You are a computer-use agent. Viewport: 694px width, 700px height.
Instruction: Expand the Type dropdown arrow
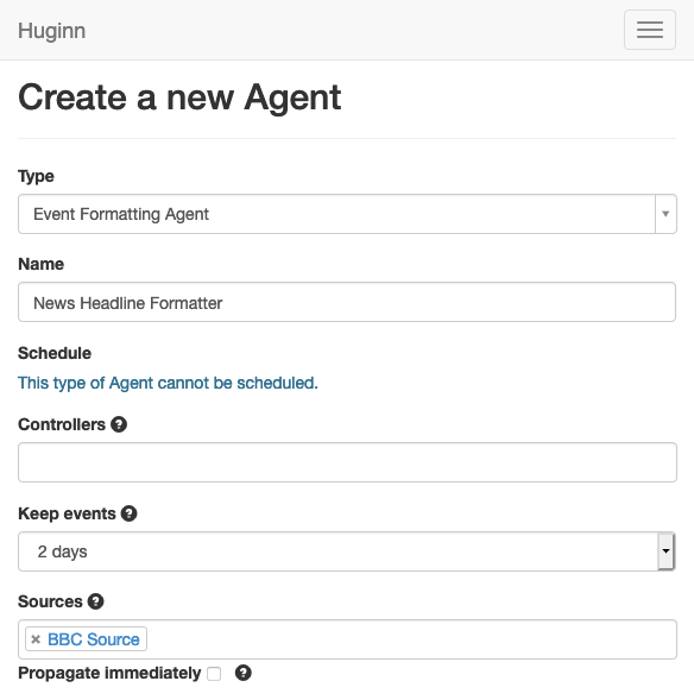666,214
